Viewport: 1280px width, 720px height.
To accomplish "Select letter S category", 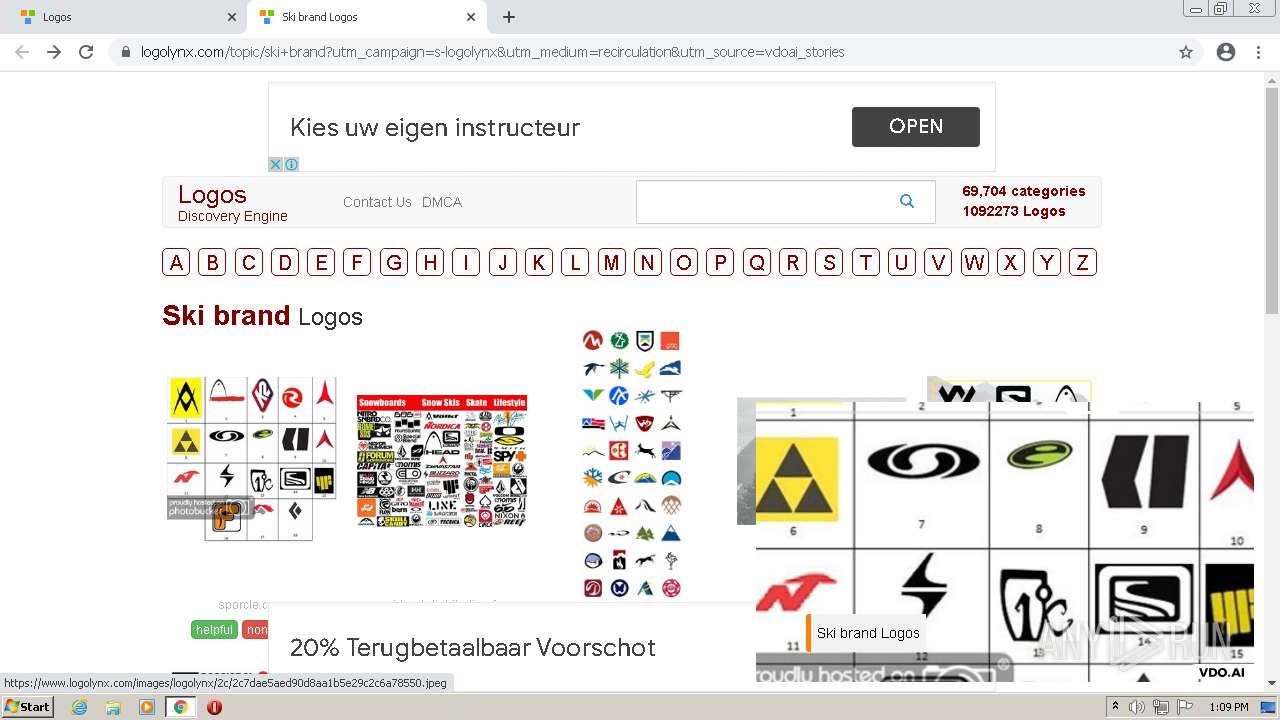I will point(829,262).
